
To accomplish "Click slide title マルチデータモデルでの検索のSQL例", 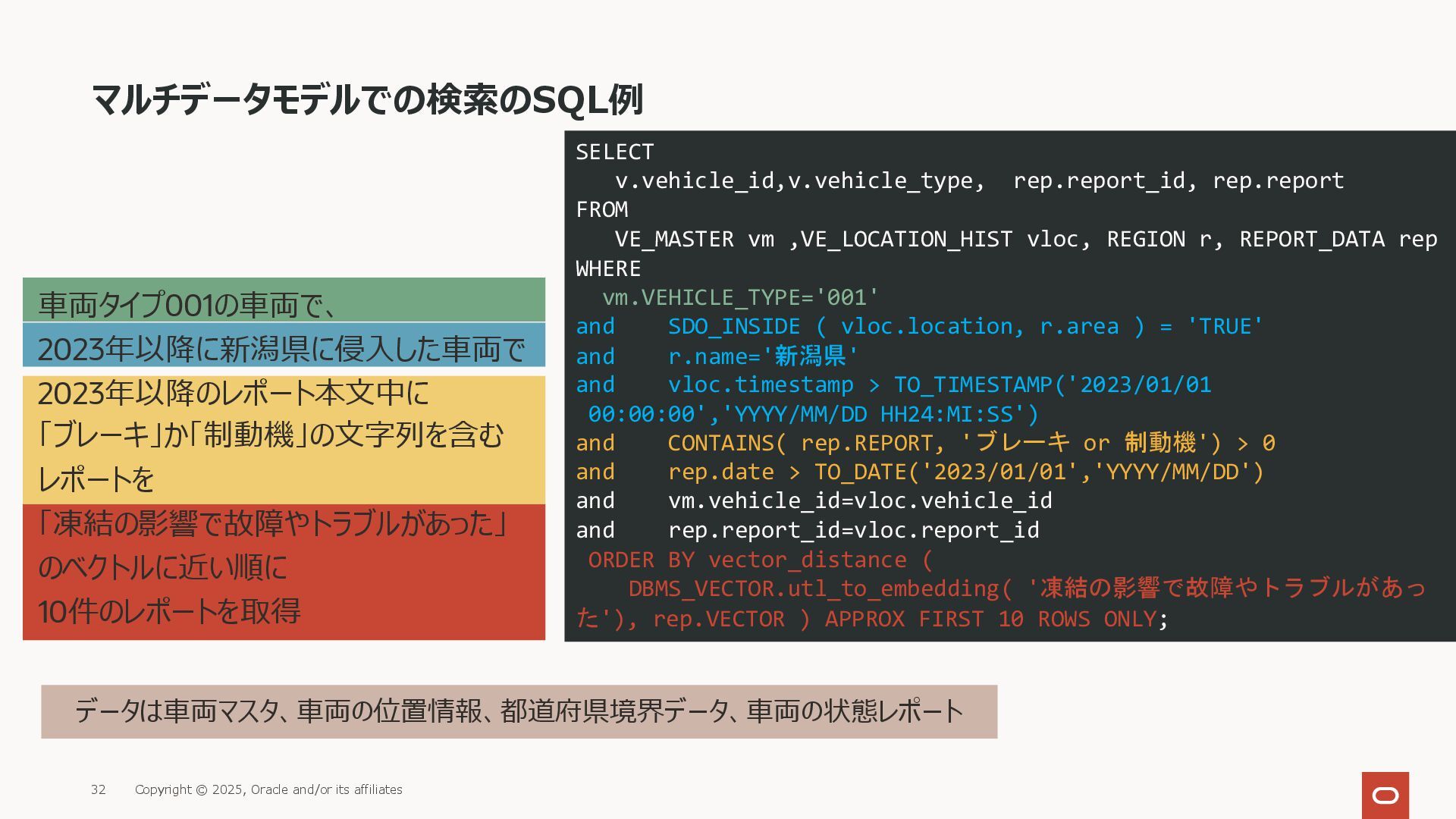I will coord(367,99).
